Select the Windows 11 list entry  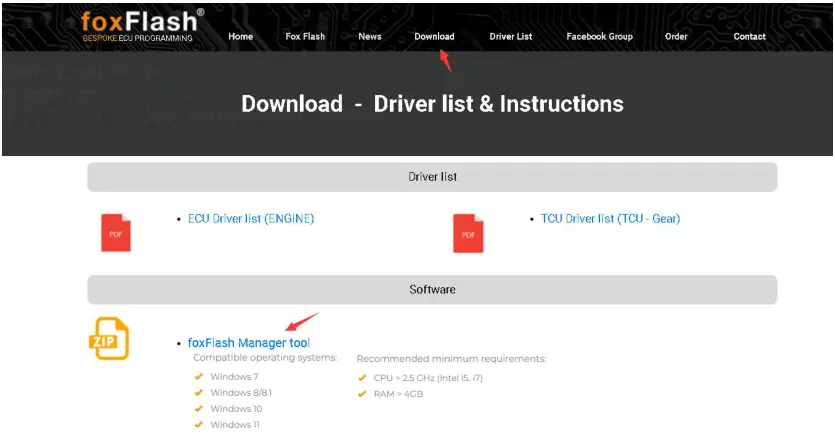235,424
